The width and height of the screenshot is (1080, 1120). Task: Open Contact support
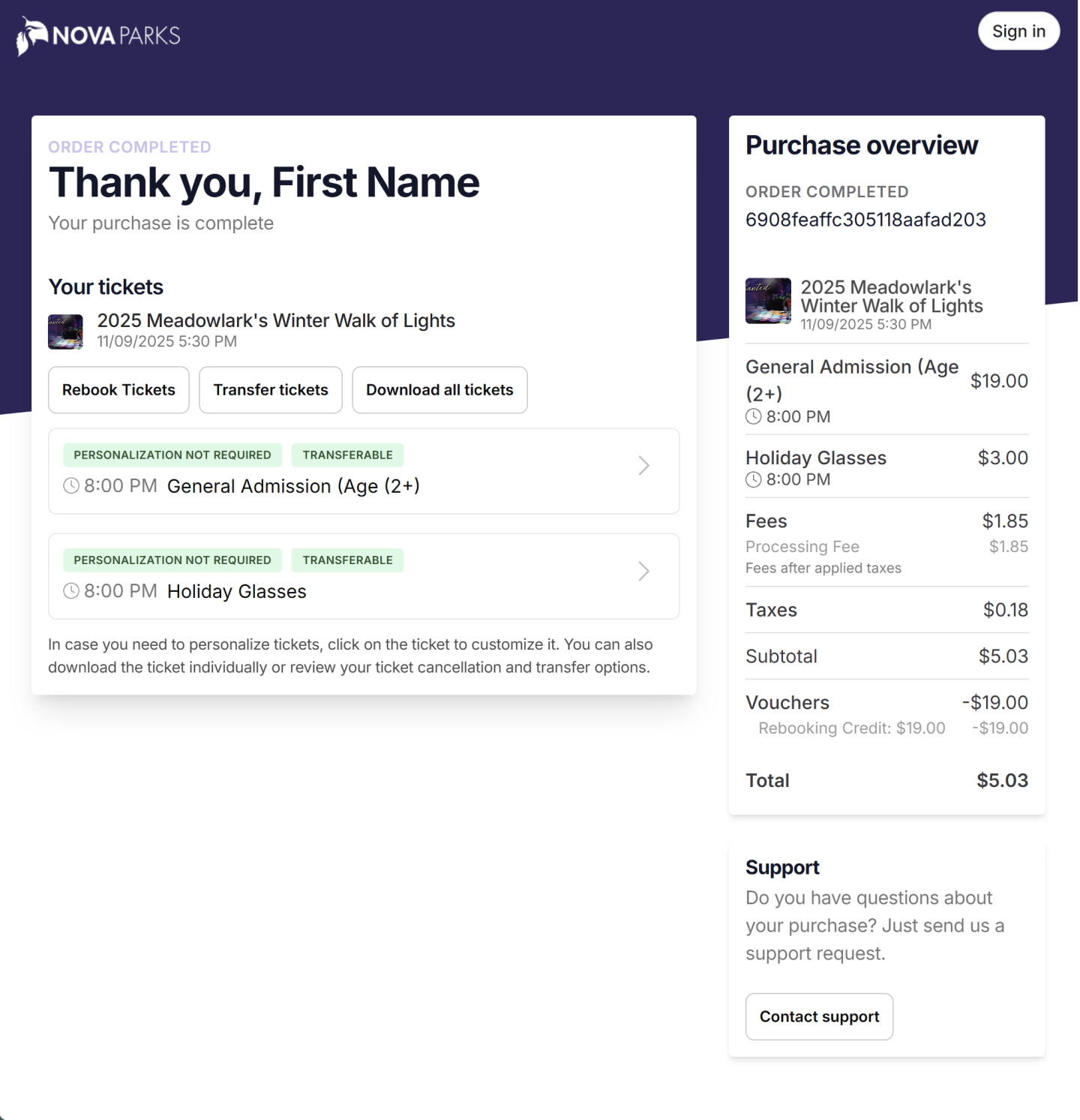coord(819,1016)
